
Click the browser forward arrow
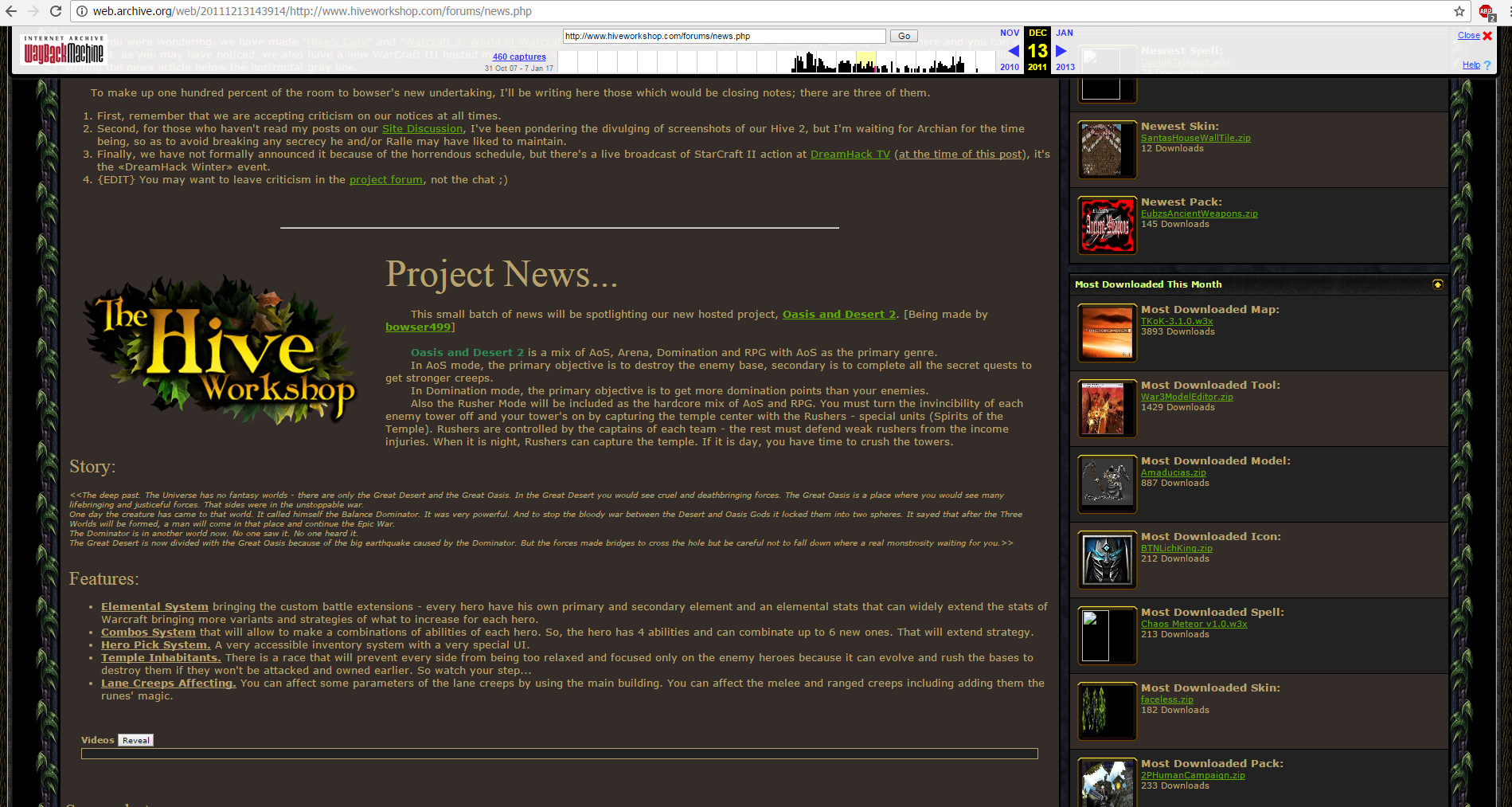pyautogui.click(x=33, y=11)
